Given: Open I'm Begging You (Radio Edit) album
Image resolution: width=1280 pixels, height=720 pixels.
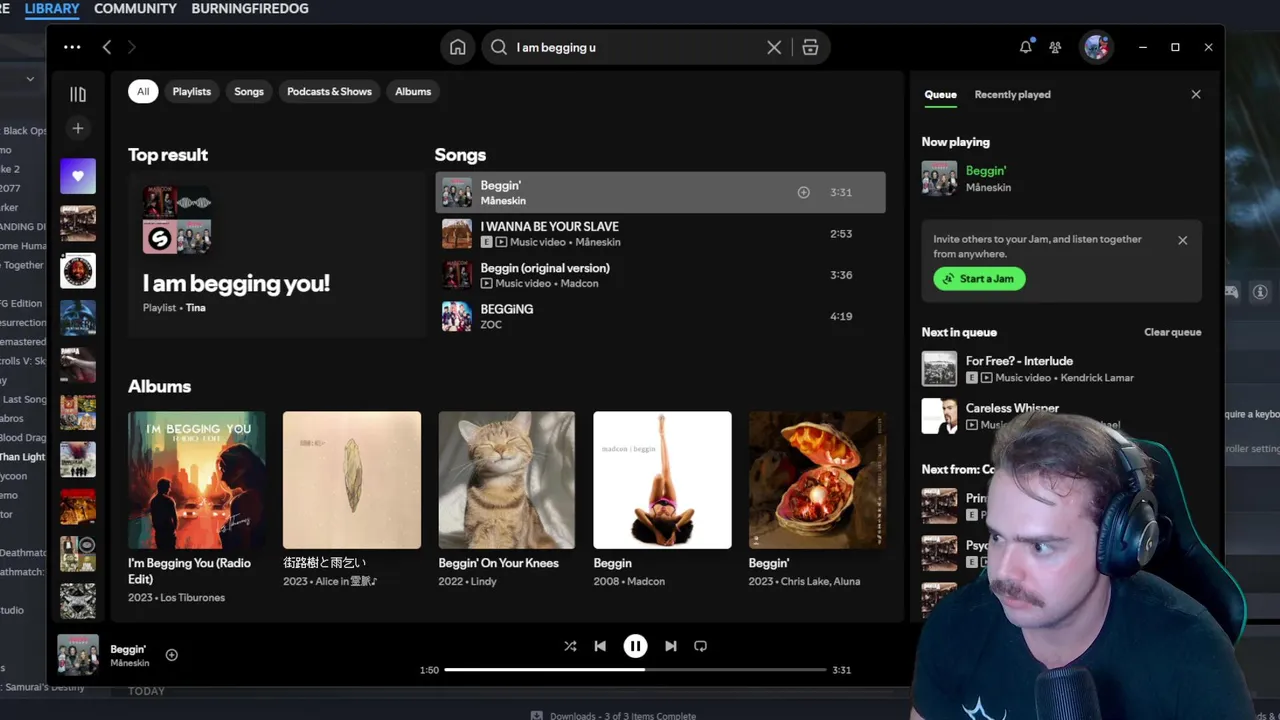Looking at the screenshot, I should (197, 480).
